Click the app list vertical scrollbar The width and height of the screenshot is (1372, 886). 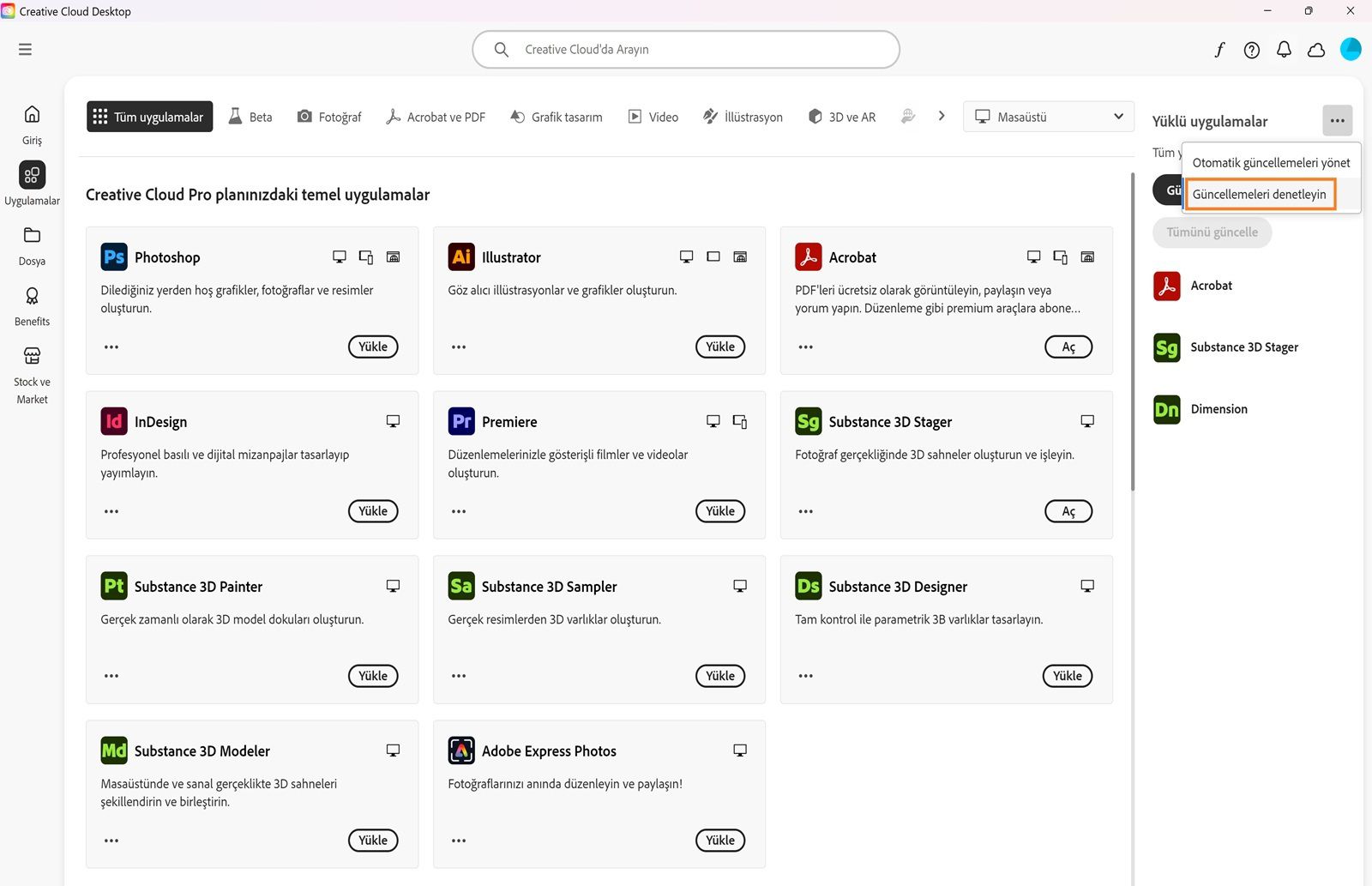1133,335
